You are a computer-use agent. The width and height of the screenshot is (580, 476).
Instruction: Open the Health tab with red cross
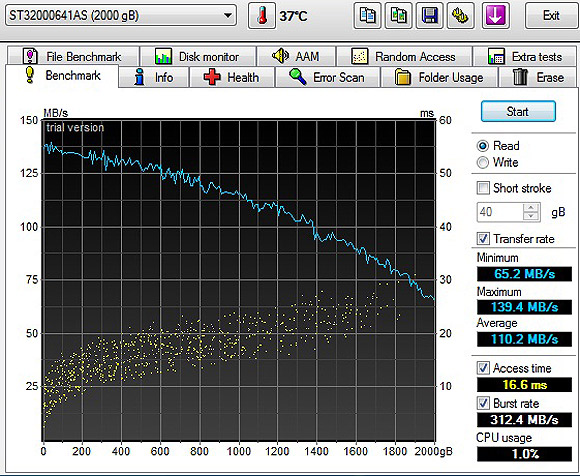coord(232,77)
